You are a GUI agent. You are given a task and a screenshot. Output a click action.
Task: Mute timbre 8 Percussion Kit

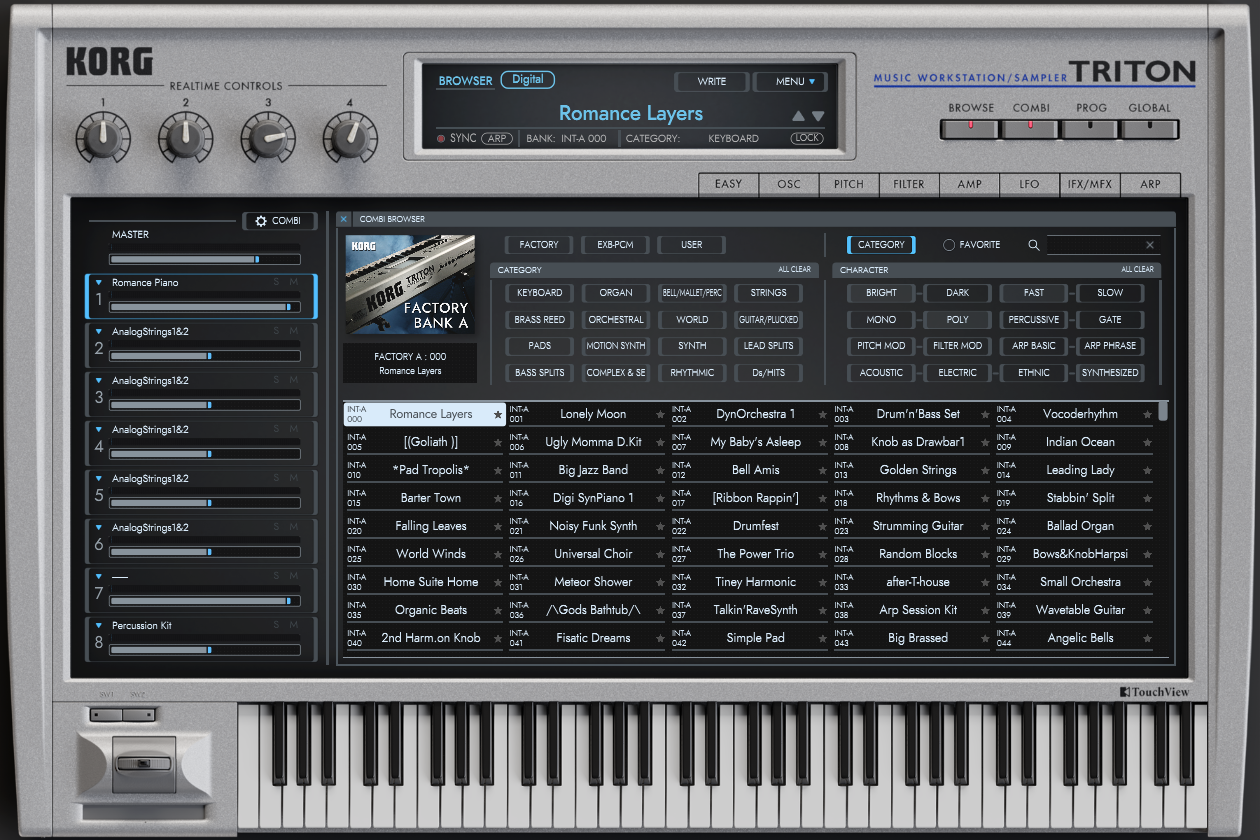pos(294,626)
